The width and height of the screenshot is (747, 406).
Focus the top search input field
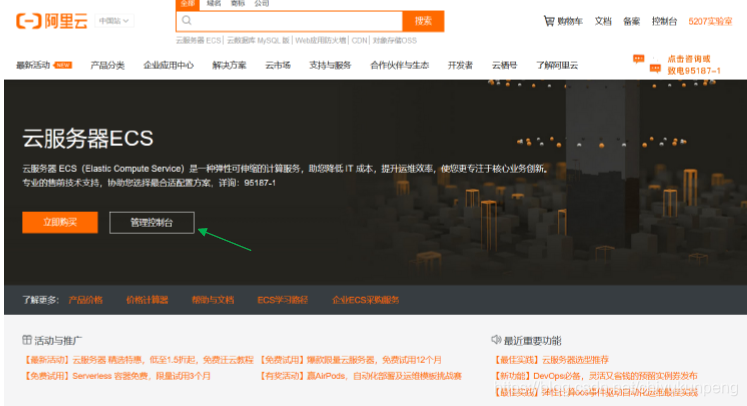coord(290,21)
